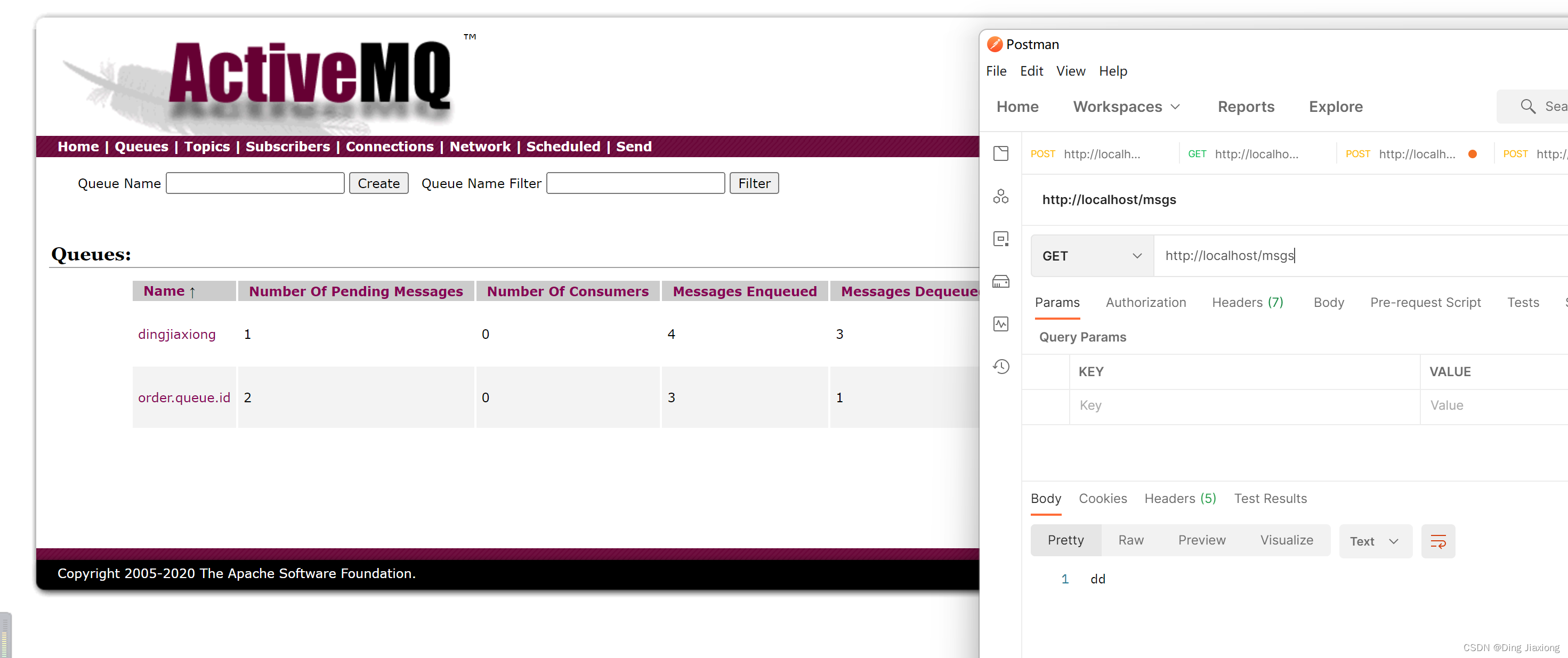Switch to the Authorization tab
The width and height of the screenshot is (1568, 658).
[1145, 303]
